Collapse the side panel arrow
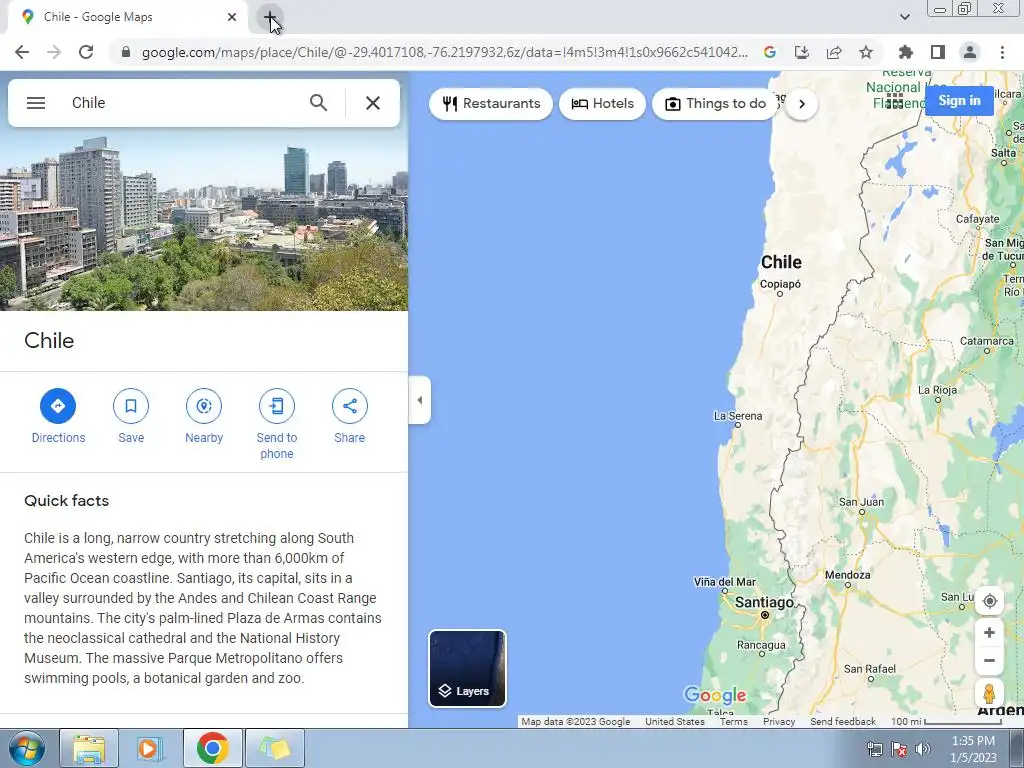1024x768 pixels. click(420, 400)
